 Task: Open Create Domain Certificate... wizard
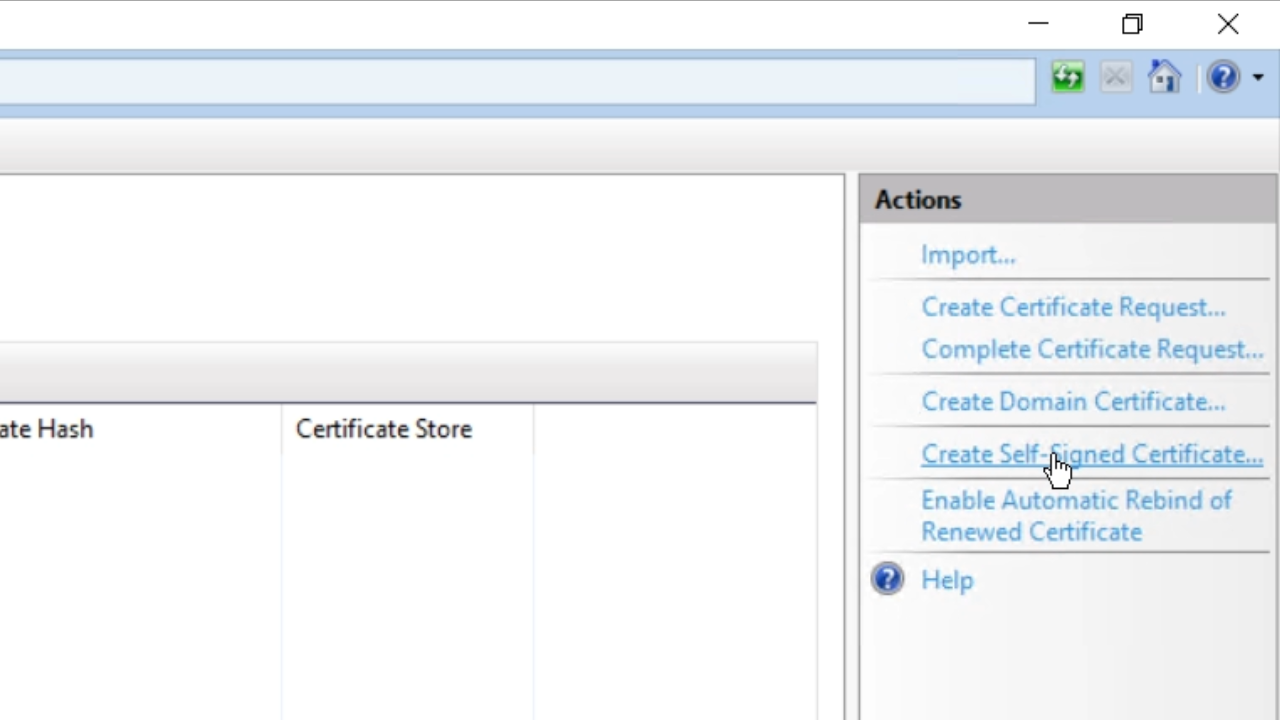[x=1073, y=401]
